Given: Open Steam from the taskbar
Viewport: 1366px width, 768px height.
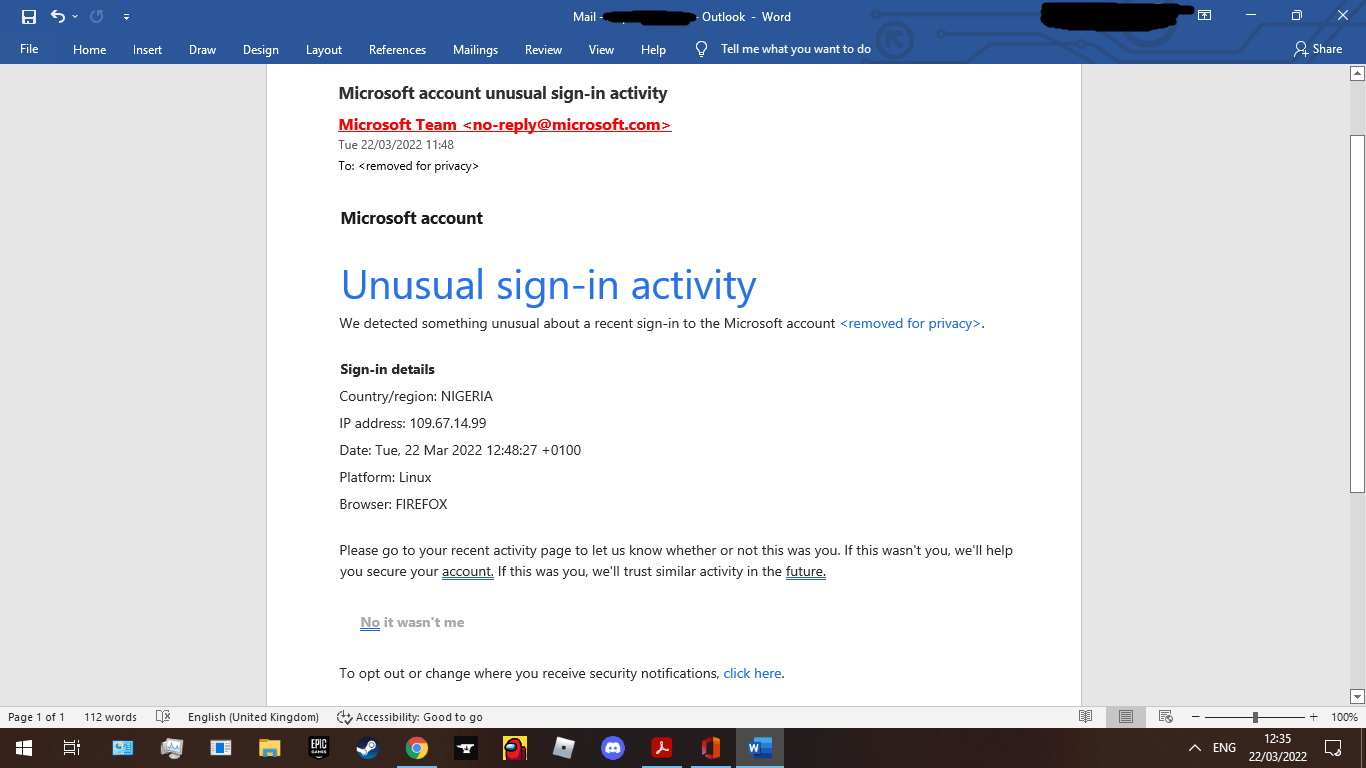Looking at the screenshot, I should coord(368,748).
